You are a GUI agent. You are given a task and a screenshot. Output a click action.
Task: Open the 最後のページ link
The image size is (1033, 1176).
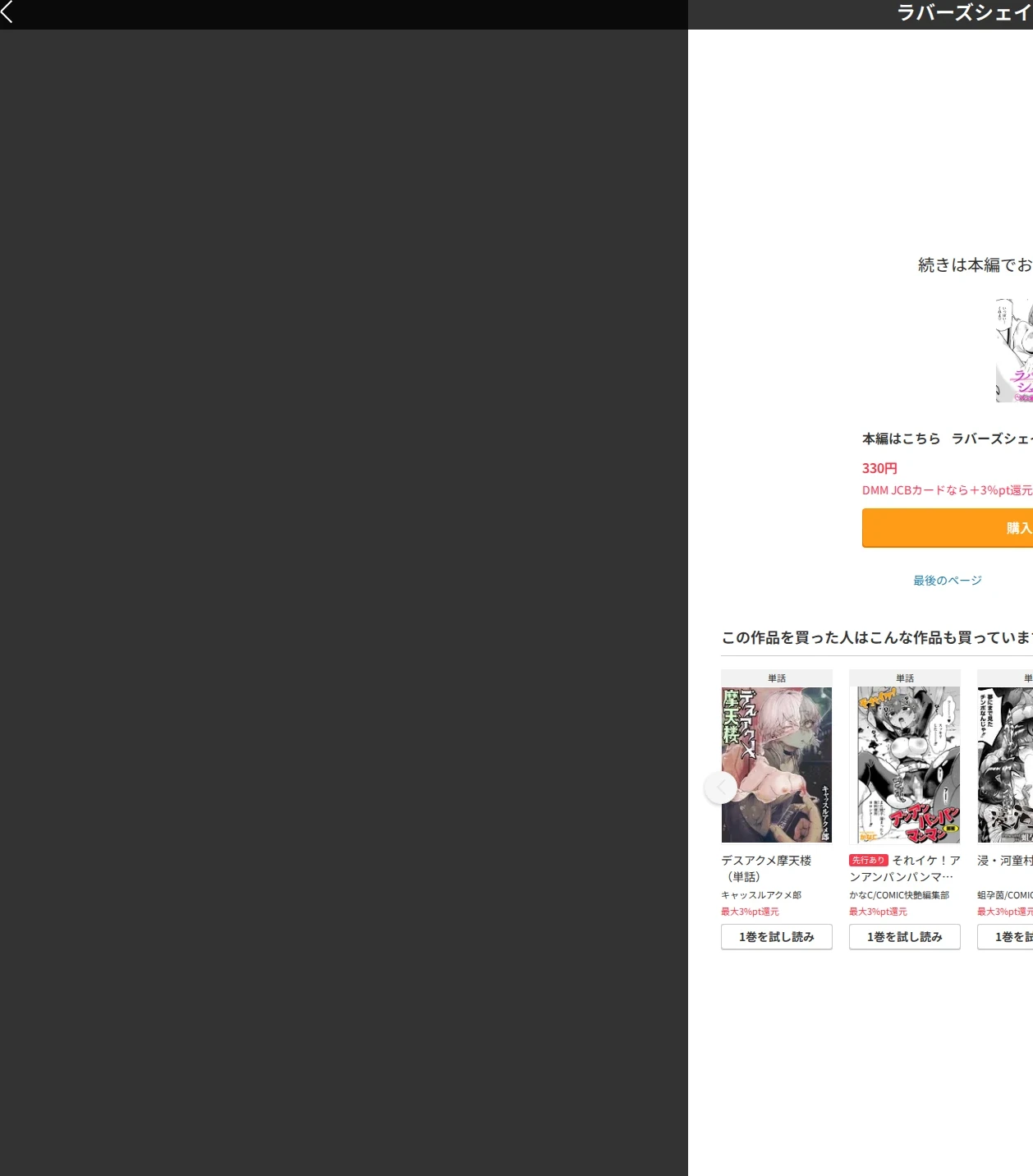click(x=948, y=581)
